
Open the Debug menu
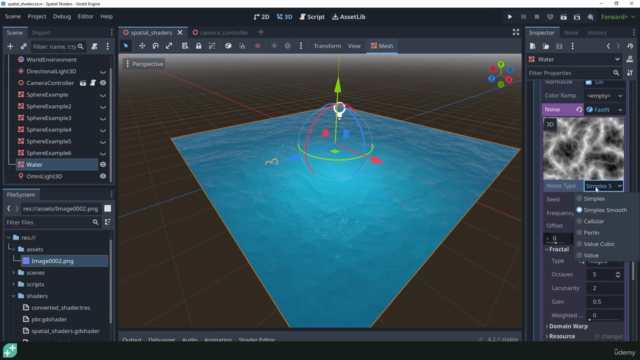coord(62,16)
